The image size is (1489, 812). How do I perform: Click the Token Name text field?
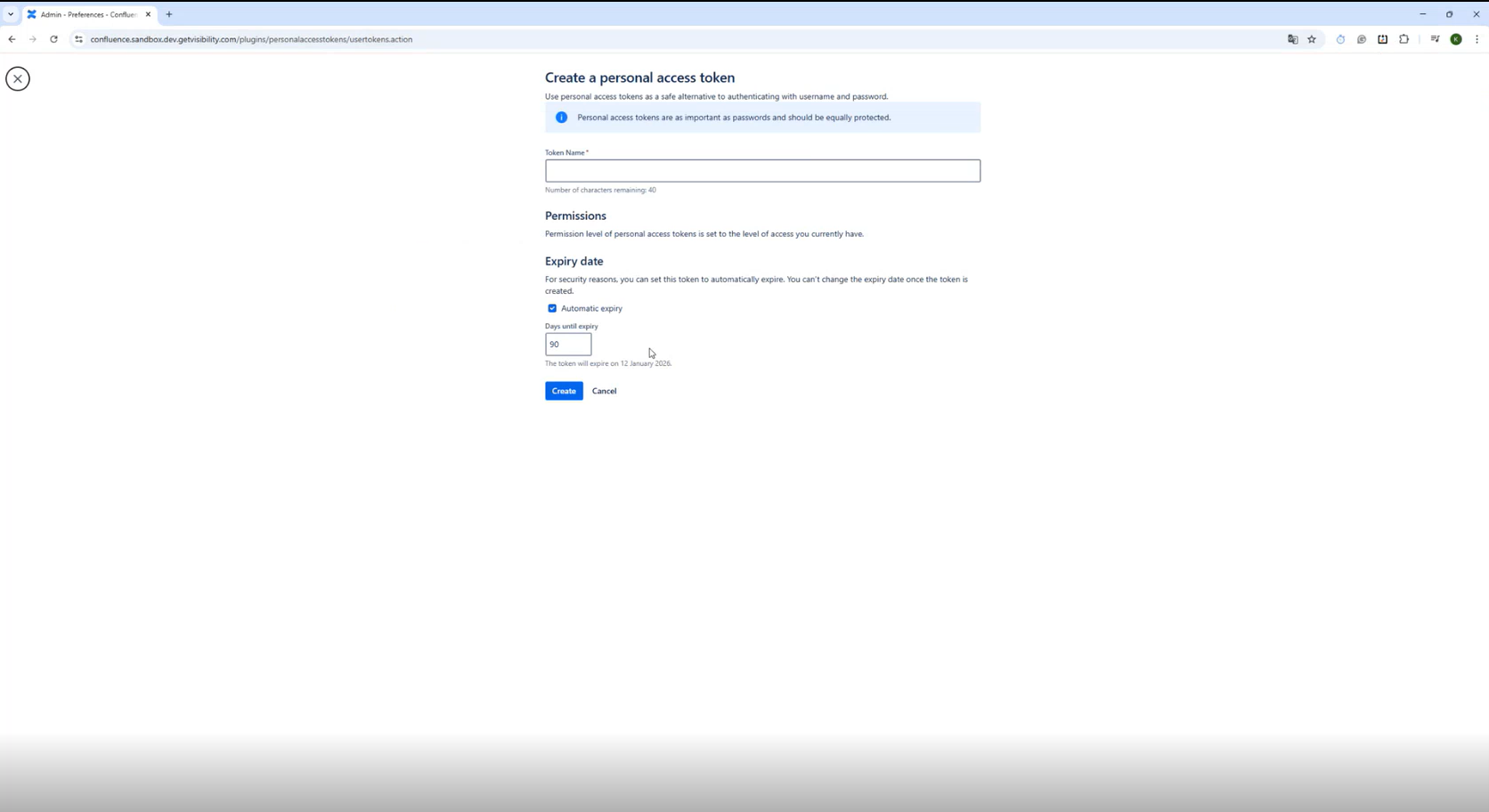pyautogui.click(x=762, y=171)
